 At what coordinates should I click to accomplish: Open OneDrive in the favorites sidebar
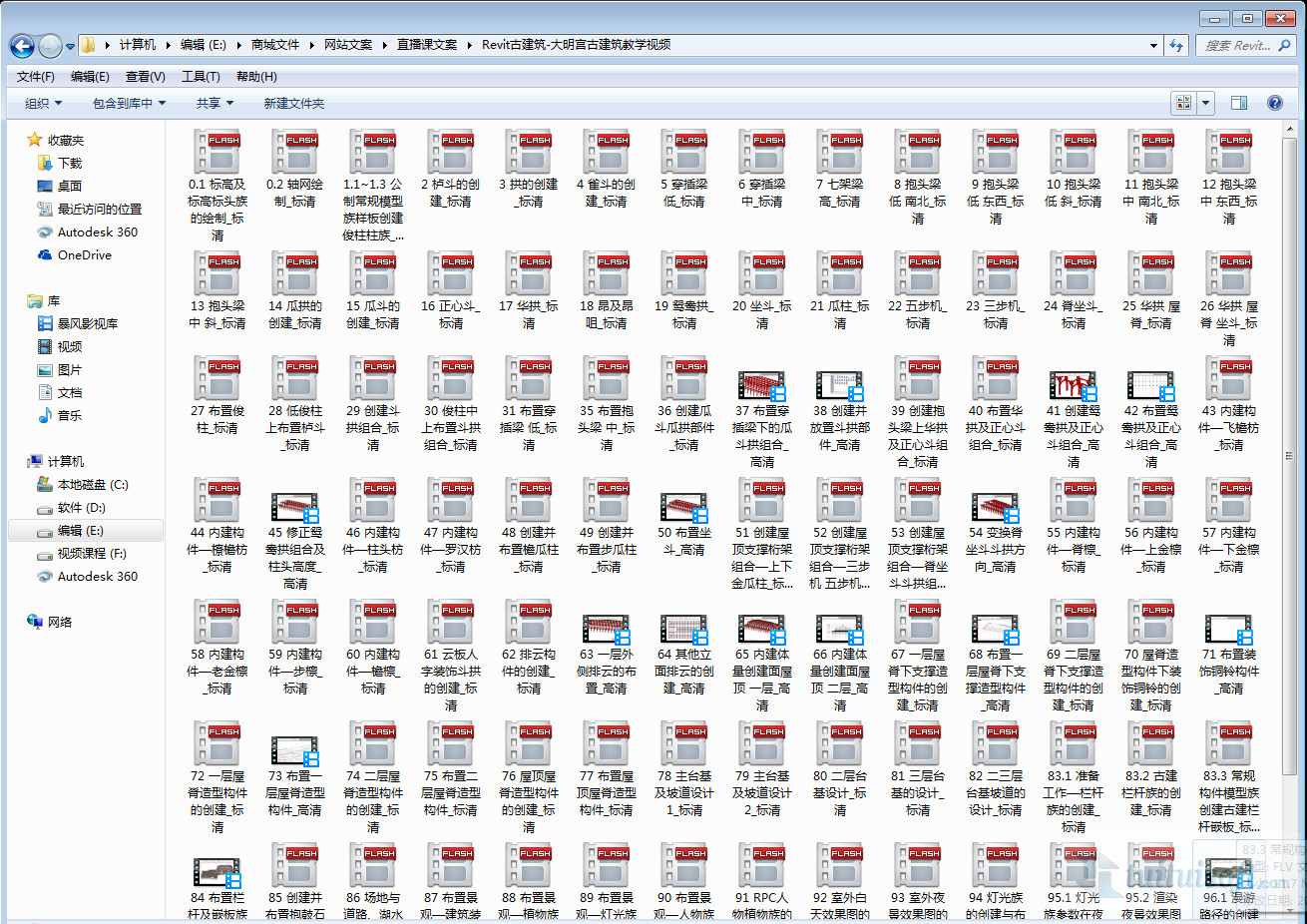[x=84, y=255]
